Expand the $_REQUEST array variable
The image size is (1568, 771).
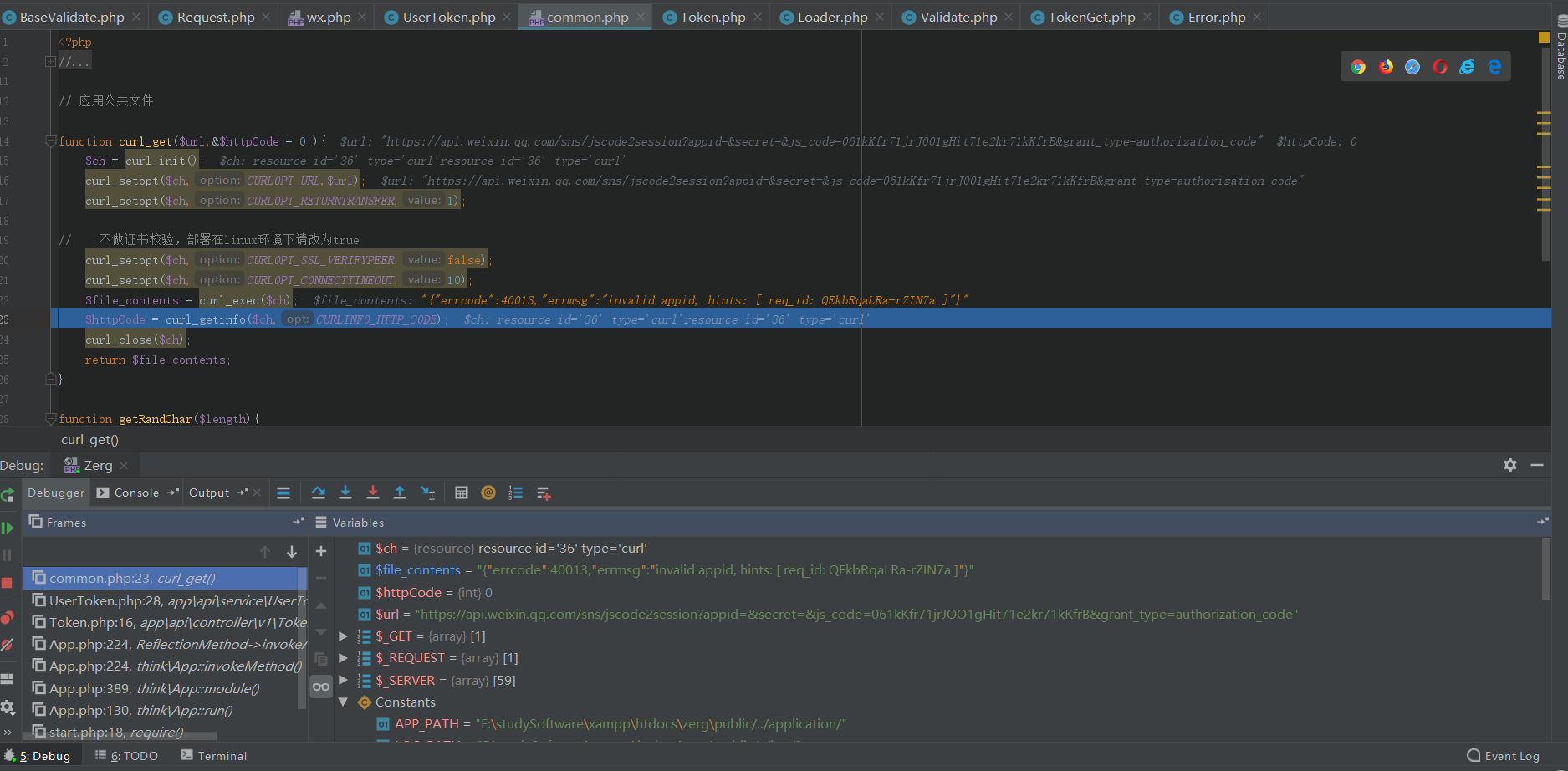point(343,658)
